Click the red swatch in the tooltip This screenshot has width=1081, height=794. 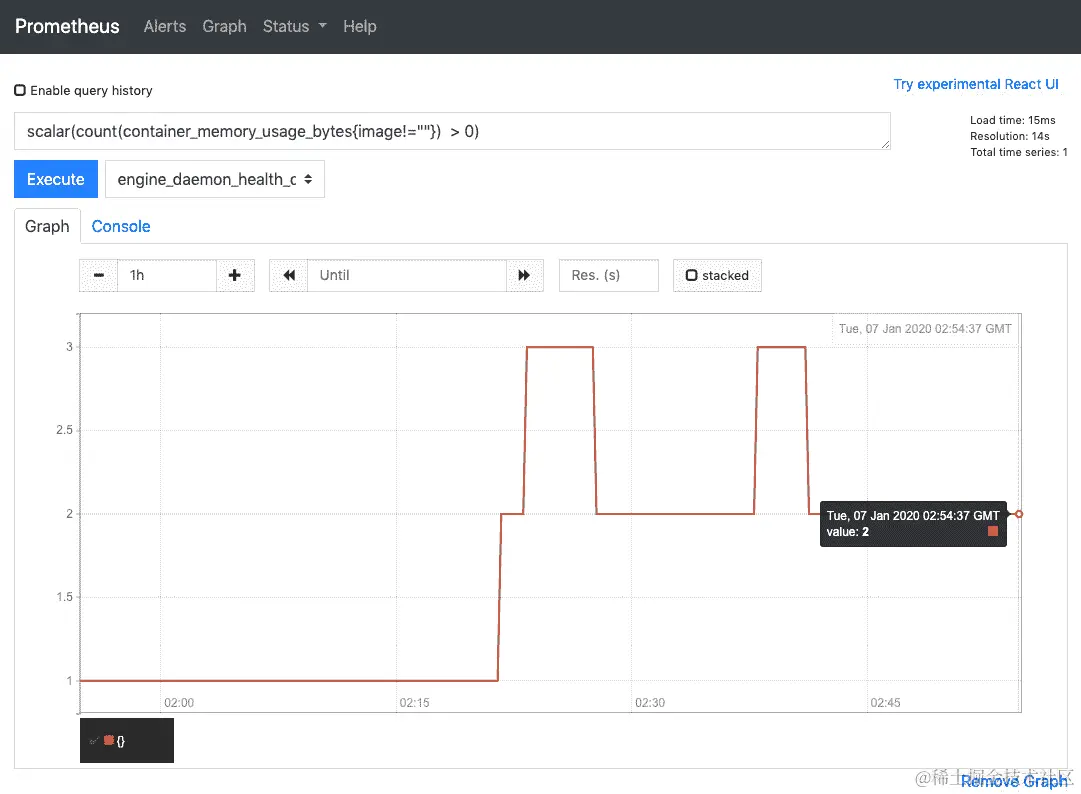pos(993,531)
